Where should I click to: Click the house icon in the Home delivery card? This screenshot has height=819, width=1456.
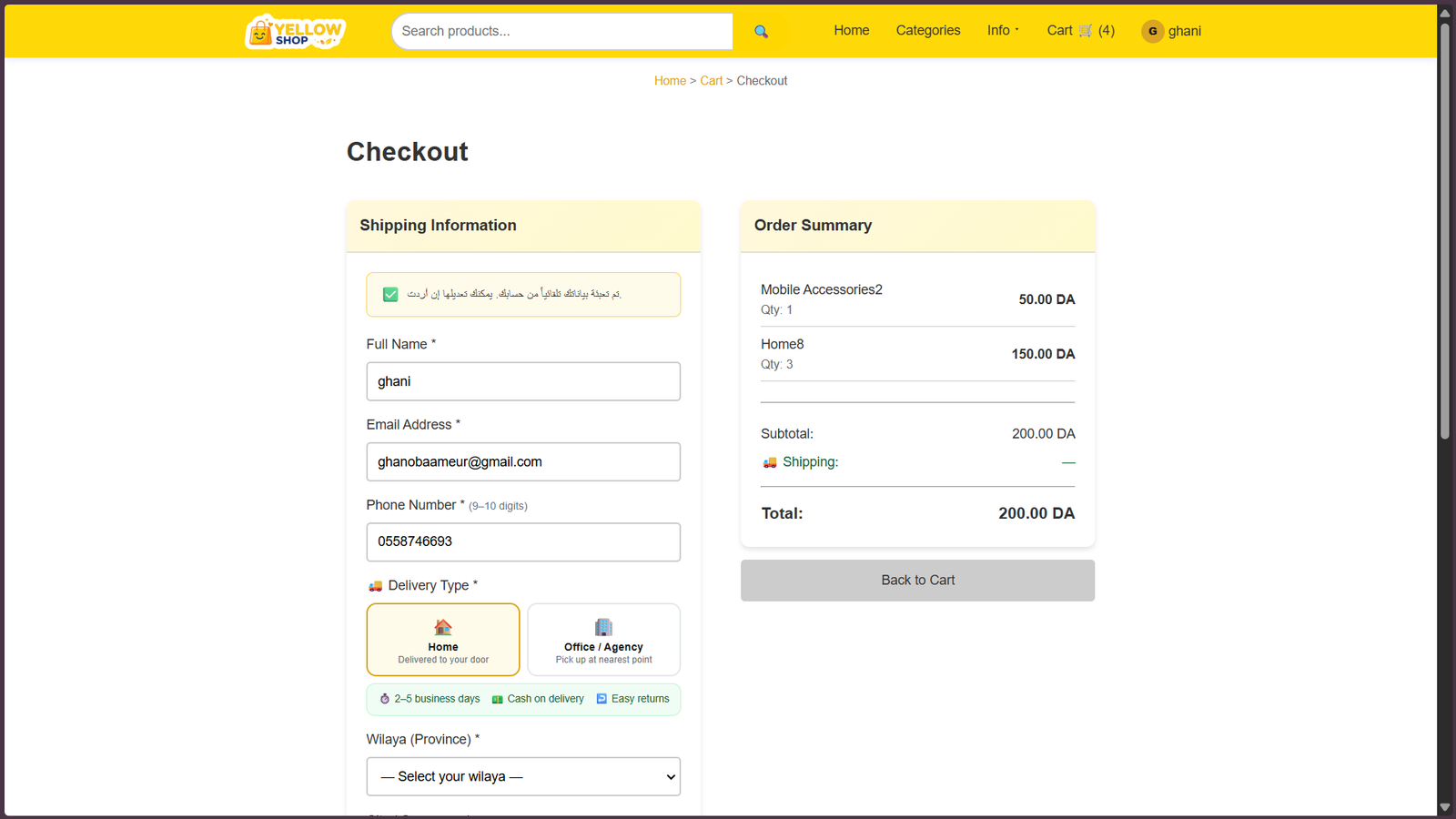443,627
